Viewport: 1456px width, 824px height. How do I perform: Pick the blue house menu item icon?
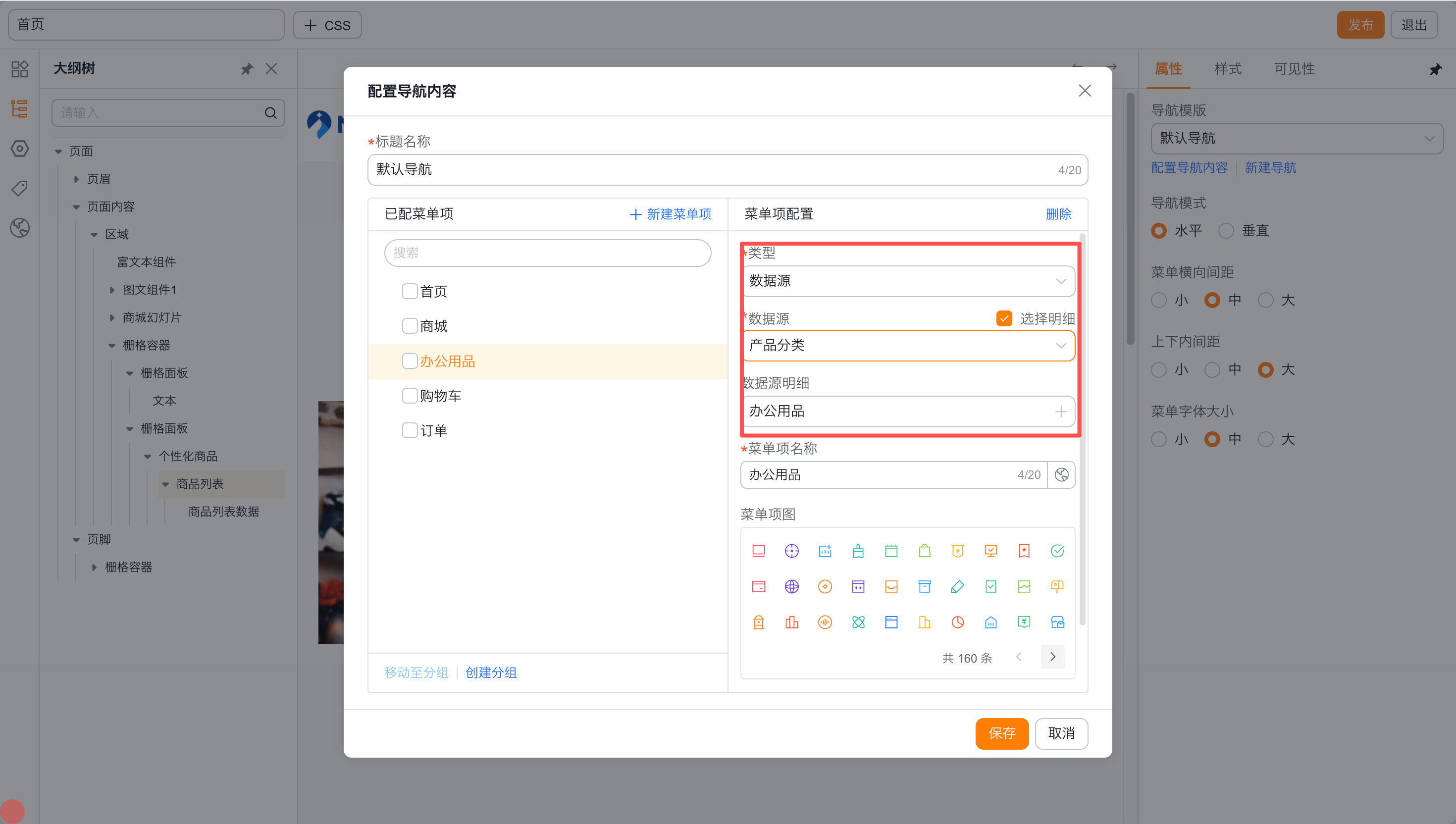point(990,622)
